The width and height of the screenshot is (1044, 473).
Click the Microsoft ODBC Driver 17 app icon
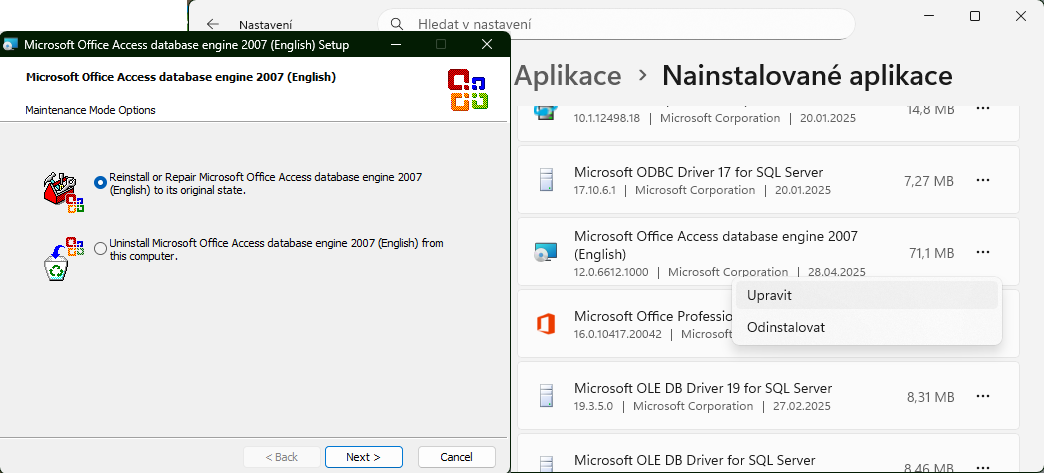(545, 181)
